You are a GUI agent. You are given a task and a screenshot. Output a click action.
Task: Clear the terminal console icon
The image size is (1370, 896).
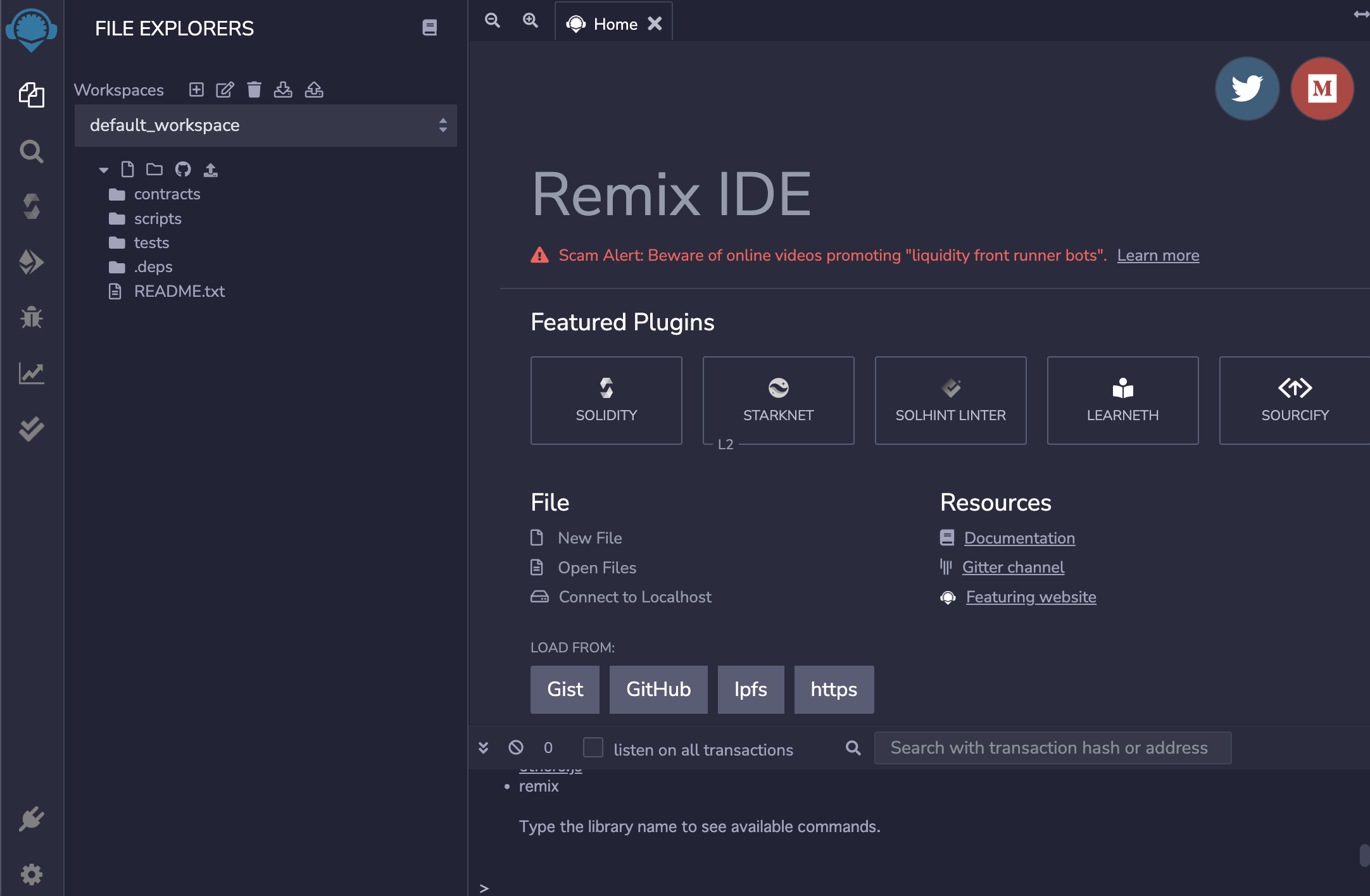click(x=516, y=748)
